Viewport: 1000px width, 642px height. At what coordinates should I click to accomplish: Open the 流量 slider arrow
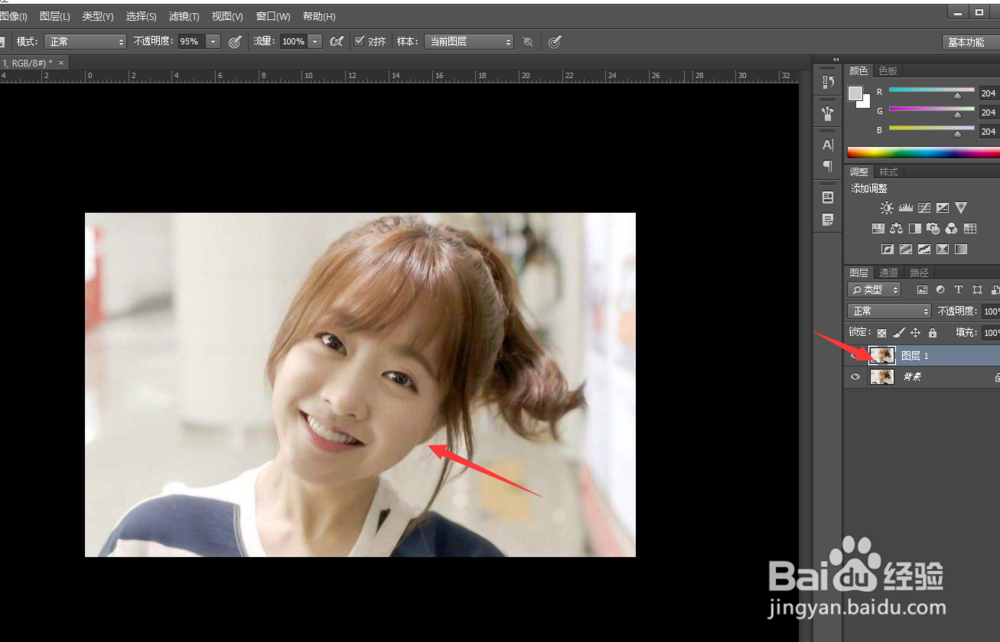pos(315,41)
